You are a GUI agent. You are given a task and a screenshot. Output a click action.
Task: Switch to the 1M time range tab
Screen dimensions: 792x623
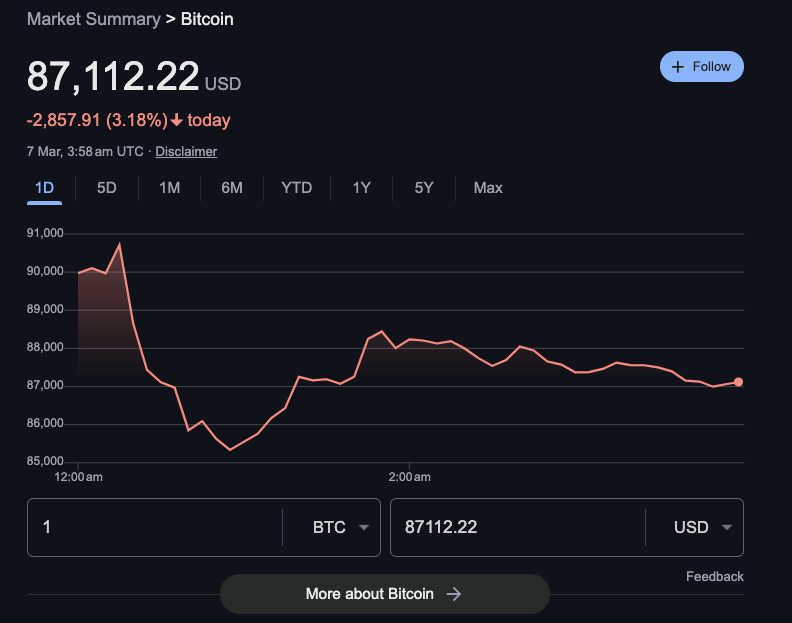(170, 188)
